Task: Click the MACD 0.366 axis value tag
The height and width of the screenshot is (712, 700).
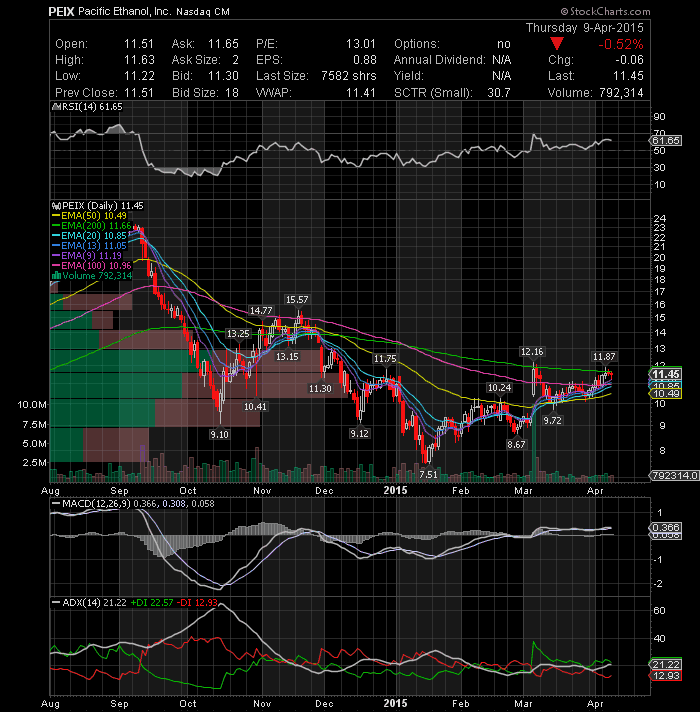Action: 666,528
